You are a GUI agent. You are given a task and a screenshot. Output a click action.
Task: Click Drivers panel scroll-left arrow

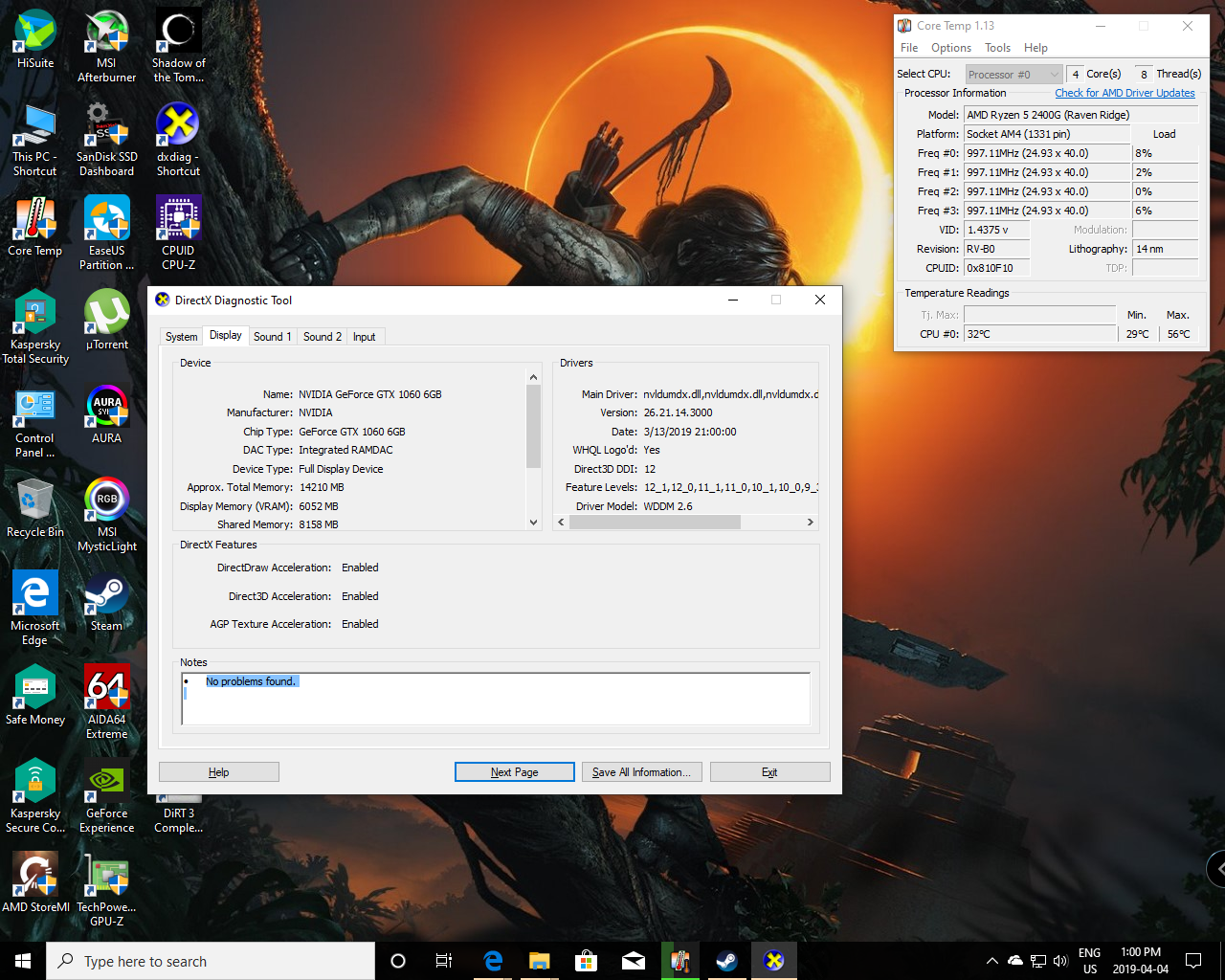[562, 523]
